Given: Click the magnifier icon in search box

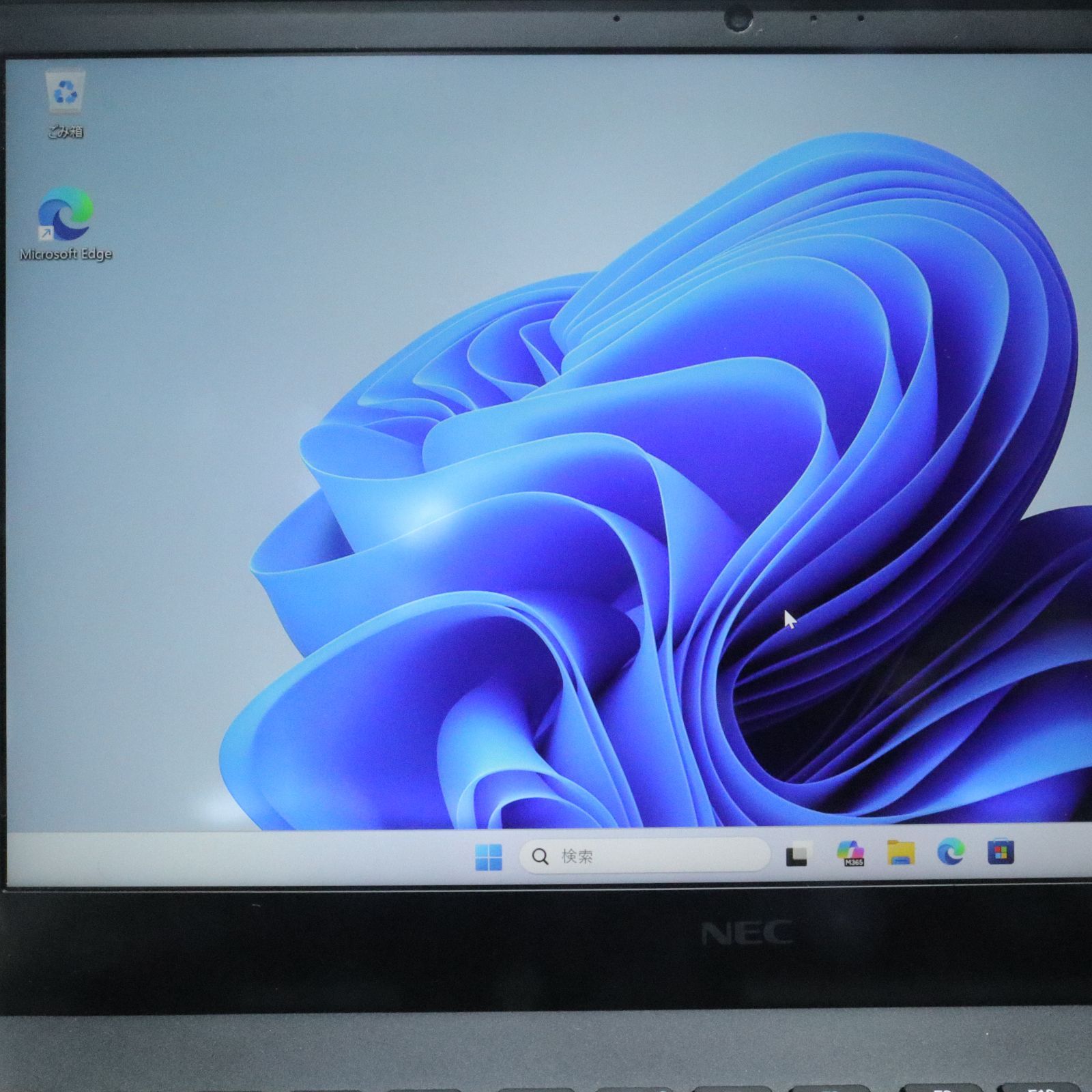Looking at the screenshot, I should 540,857.
